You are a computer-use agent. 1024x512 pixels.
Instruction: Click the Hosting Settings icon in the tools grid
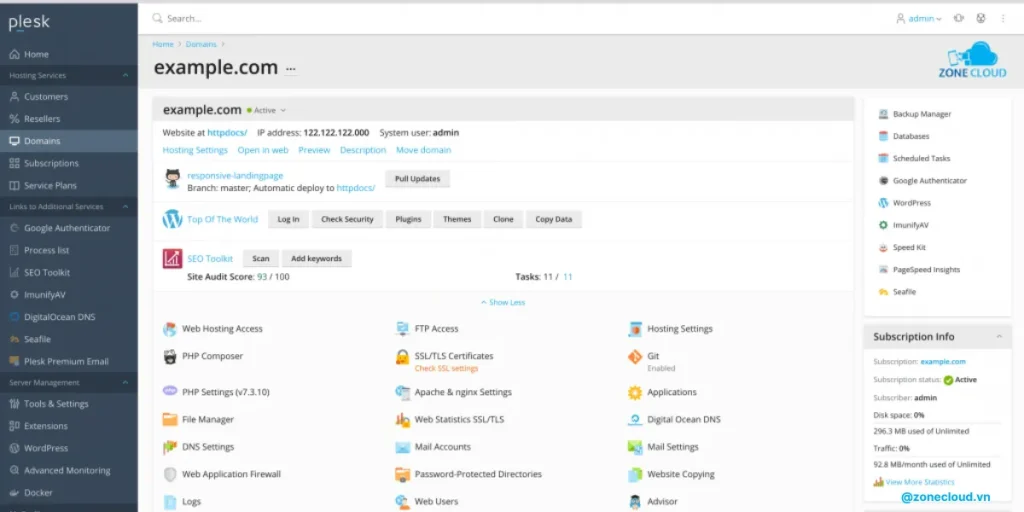click(635, 329)
